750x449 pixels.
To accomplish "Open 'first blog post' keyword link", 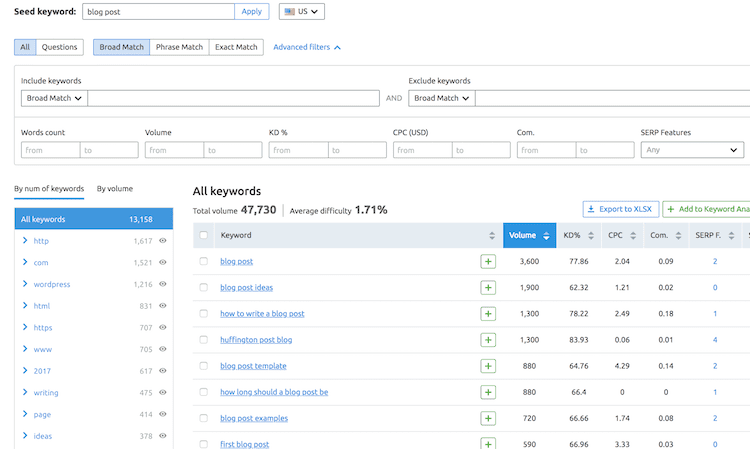I will 244,444.
